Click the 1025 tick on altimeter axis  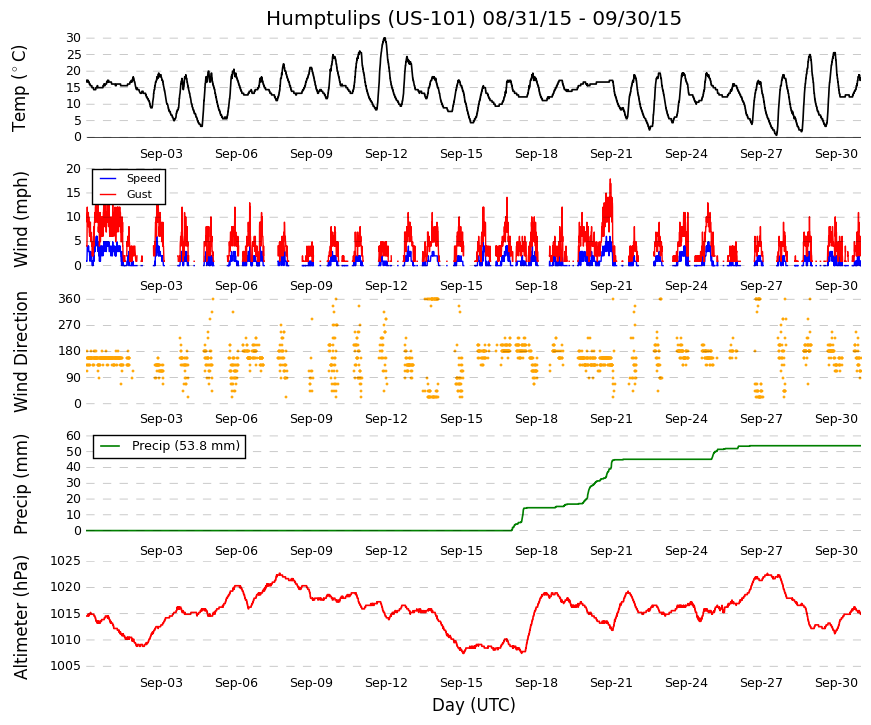click(66, 561)
